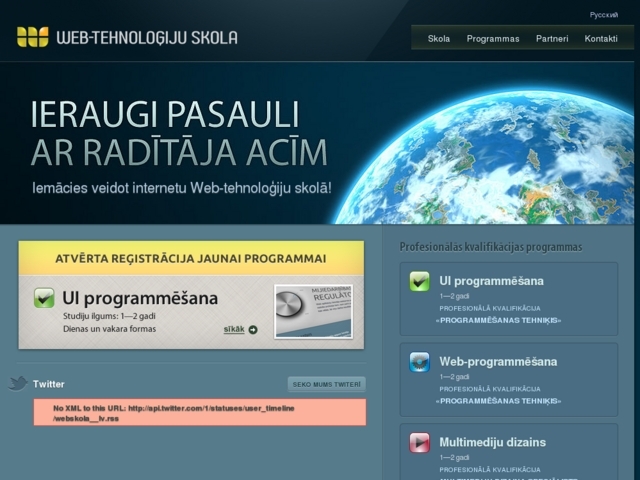
Task: Click the blue gear icon for Web-programmēšana
Action: tap(420, 362)
